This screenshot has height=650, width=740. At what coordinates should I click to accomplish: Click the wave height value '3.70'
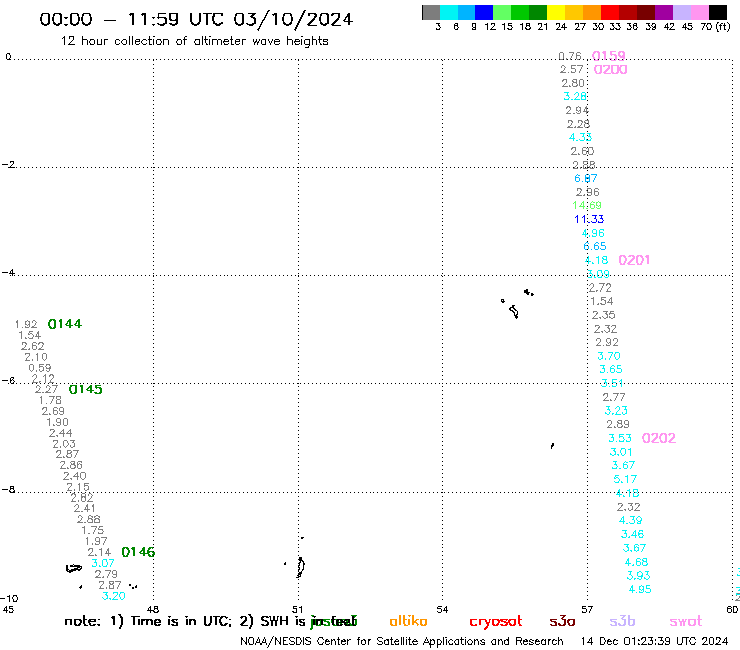click(x=609, y=356)
